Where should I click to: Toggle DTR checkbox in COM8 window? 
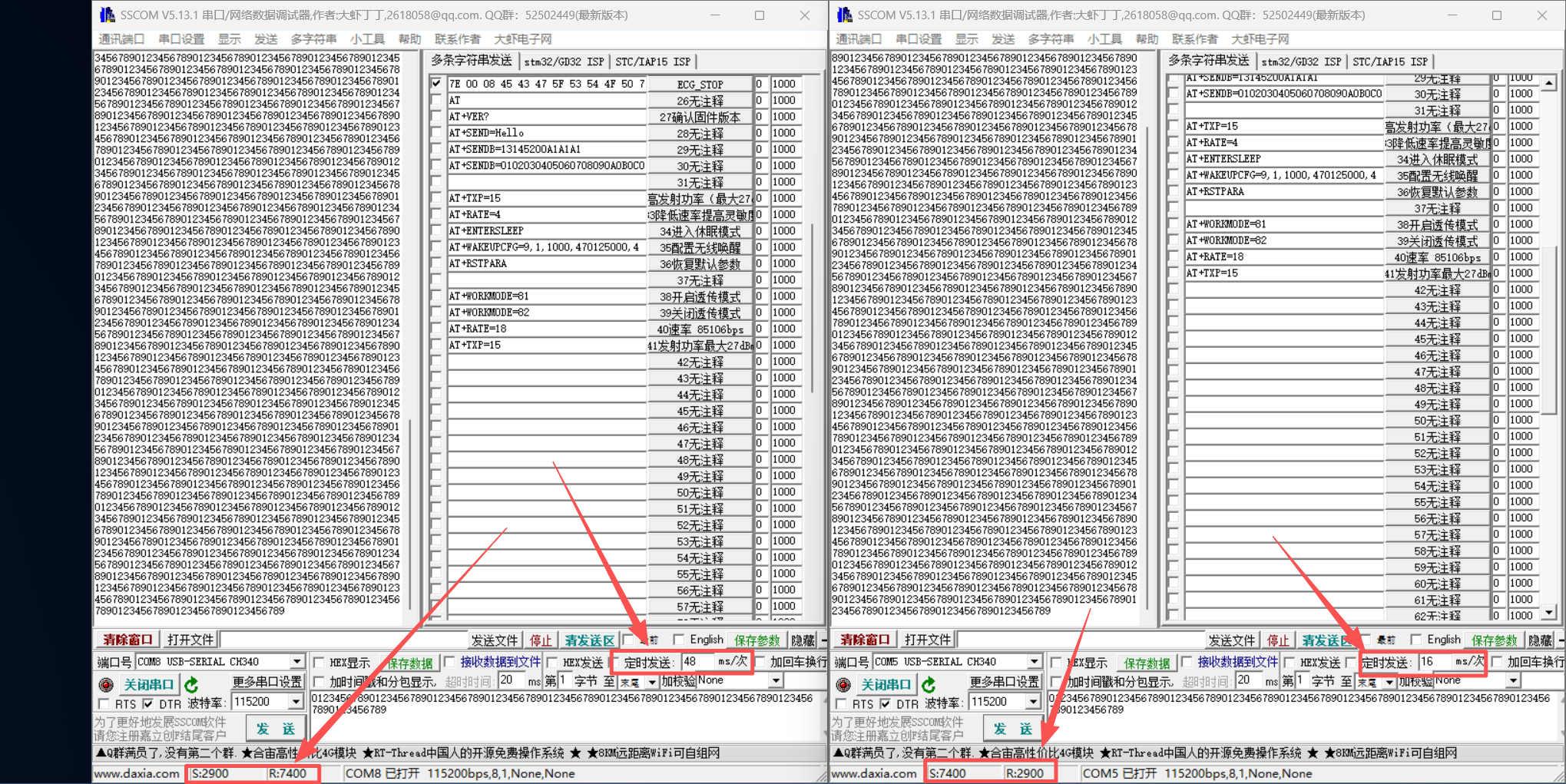pyautogui.click(x=148, y=703)
